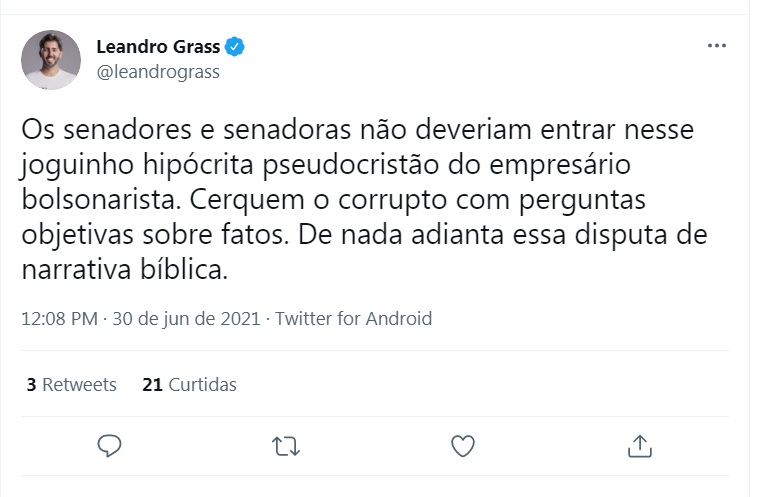The image size is (764, 497).
Task: Click the Leandro Grass display name
Action: (x=158, y=46)
